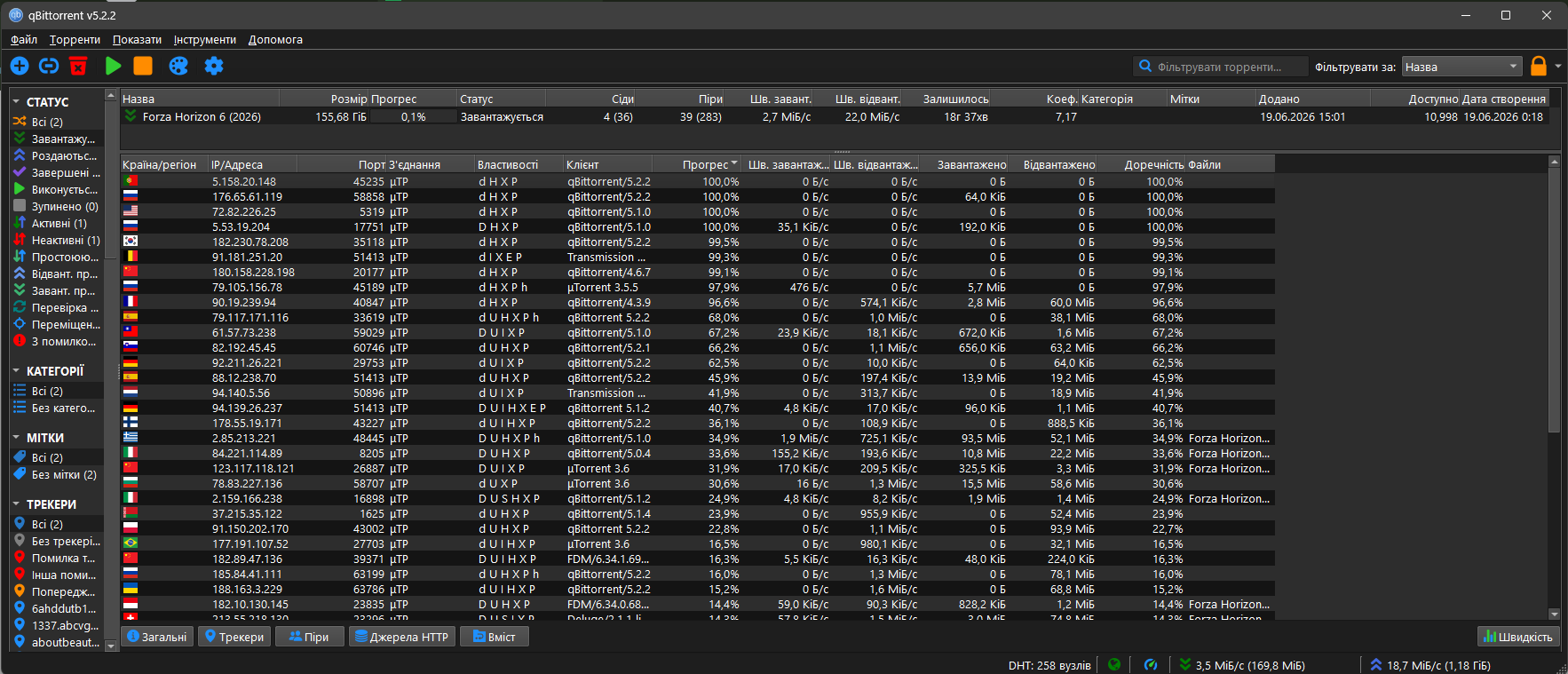Click the blue upload speed arrows in status bar
Screen dimensions: 1568x674
click(1376, 664)
